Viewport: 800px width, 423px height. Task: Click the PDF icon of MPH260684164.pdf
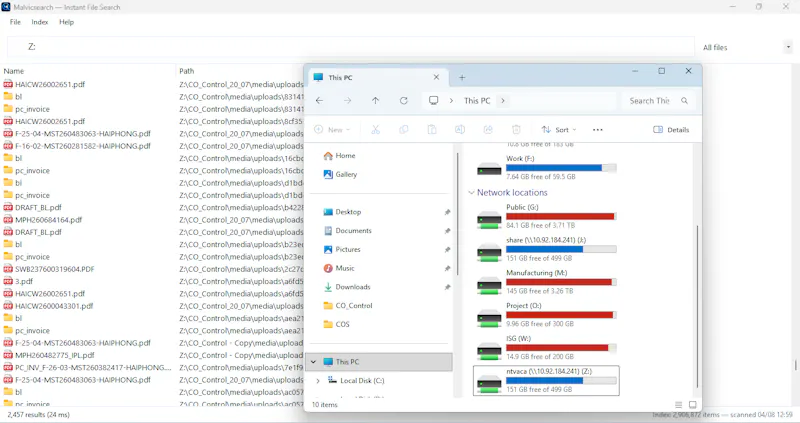coord(8,220)
